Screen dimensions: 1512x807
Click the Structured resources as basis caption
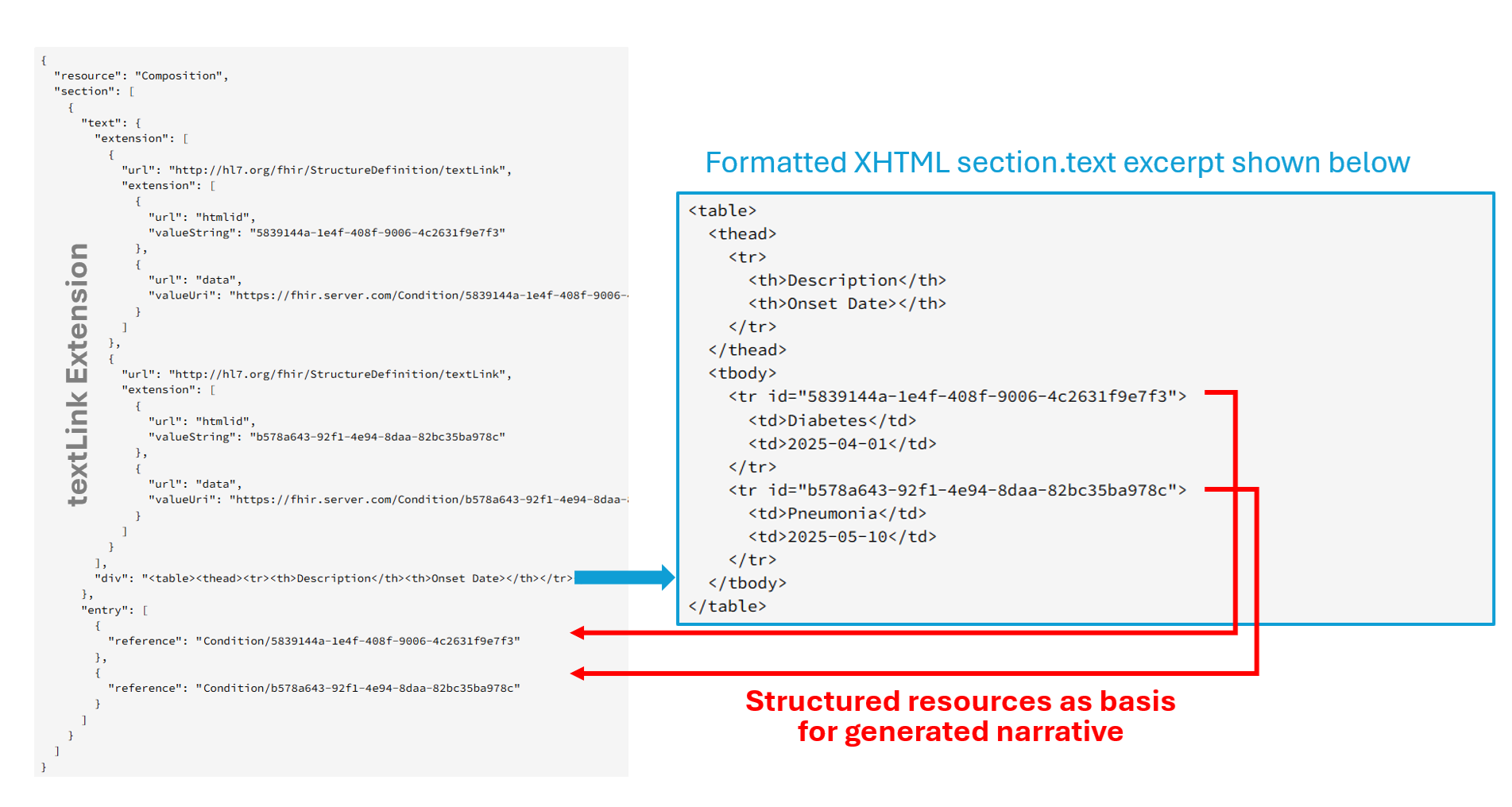[x=960, y=716]
